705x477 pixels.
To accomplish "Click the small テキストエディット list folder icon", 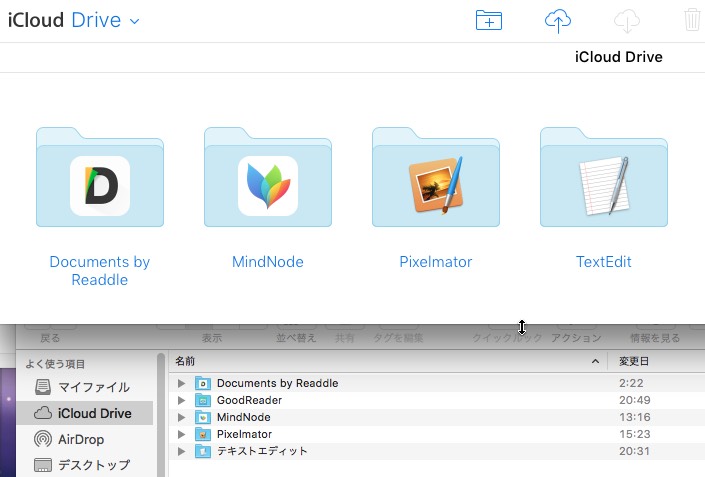I will pos(203,451).
